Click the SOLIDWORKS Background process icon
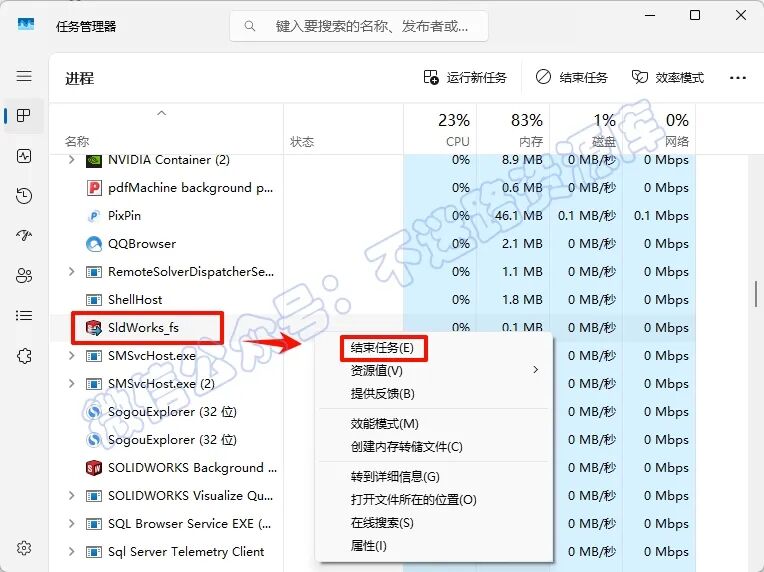The height and width of the screenshot is (572, 764). coord(94,468)
